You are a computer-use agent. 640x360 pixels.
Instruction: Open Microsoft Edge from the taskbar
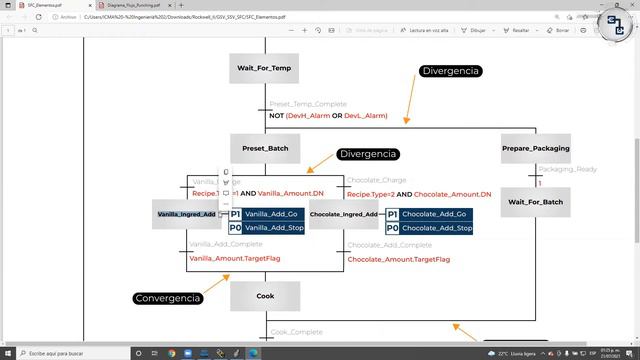253,353
